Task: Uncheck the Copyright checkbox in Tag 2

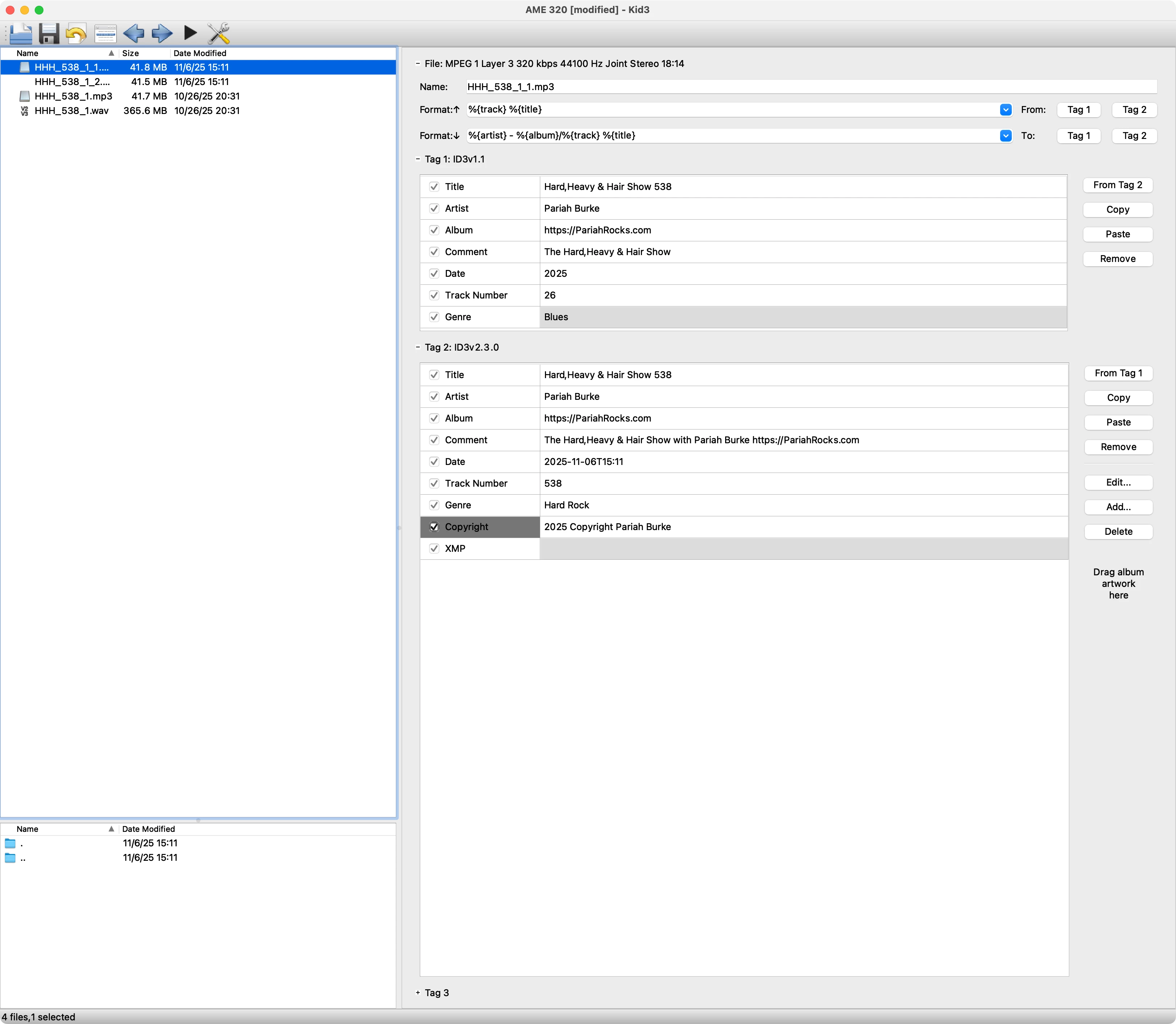Action: [434, 527]
